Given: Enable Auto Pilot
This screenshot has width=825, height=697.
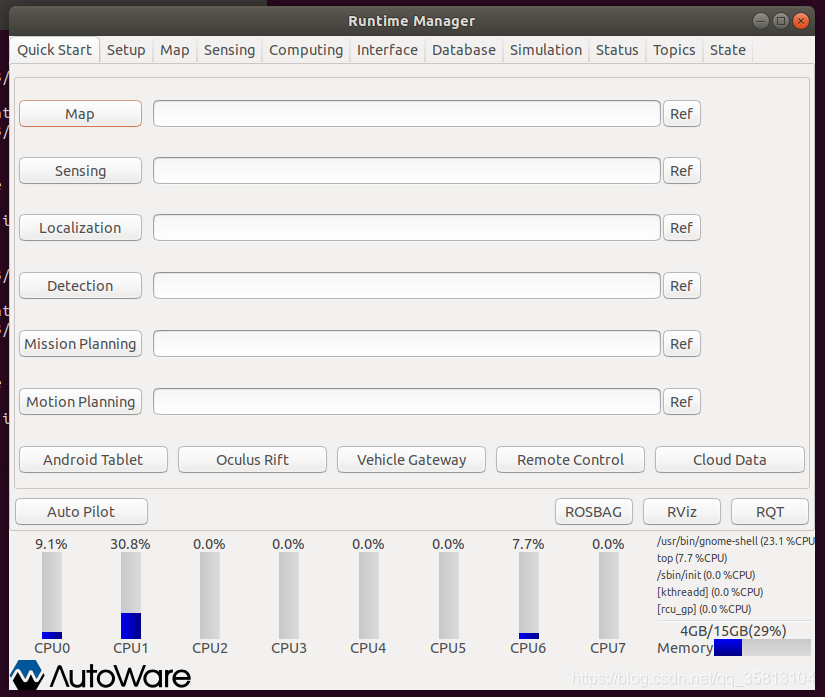Looking at the screenshot, I should click(81, 512).
